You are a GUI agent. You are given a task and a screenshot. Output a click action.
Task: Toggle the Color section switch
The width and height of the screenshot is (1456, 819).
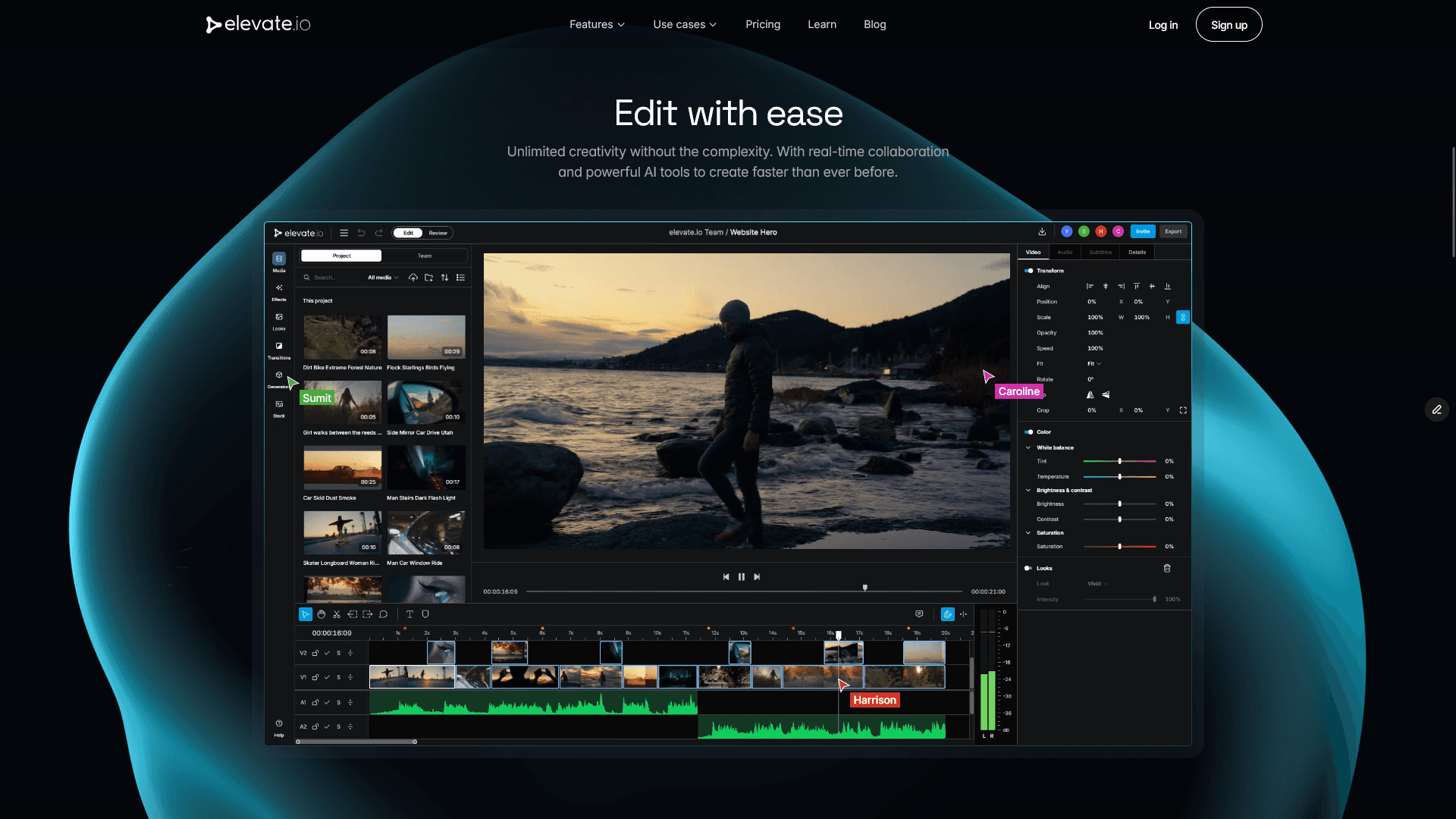(1028, 432)
